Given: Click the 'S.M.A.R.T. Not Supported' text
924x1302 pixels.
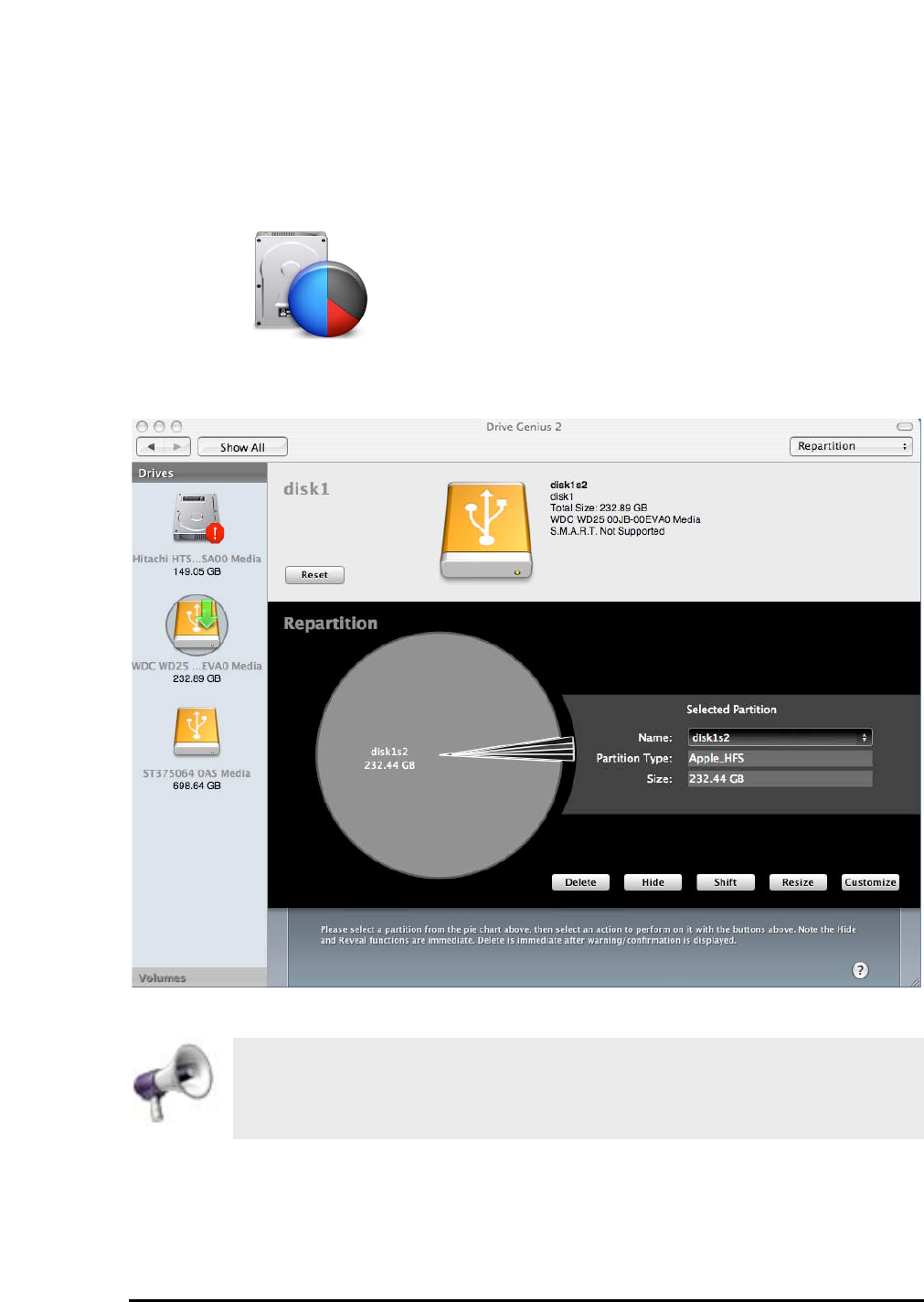Looking at the screenshot, I should click(607, 531).
